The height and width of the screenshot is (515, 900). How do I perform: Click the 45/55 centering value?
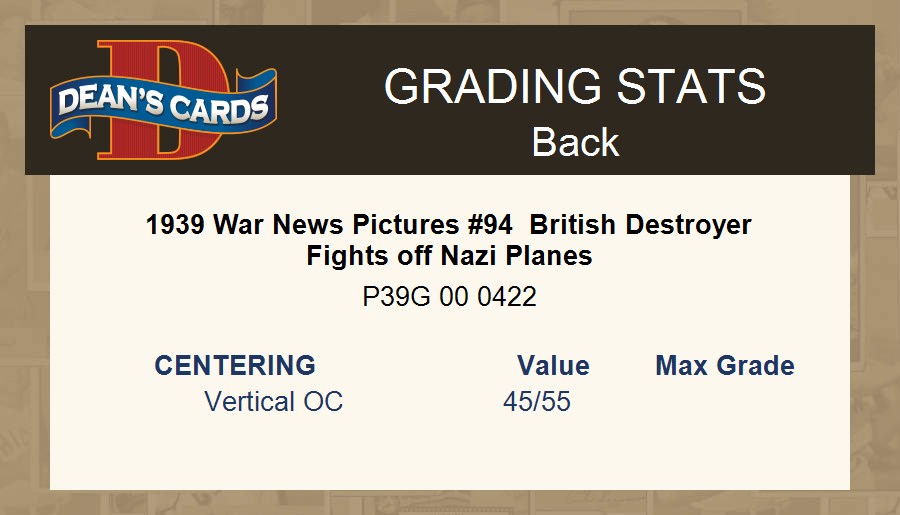click(537, 401)
